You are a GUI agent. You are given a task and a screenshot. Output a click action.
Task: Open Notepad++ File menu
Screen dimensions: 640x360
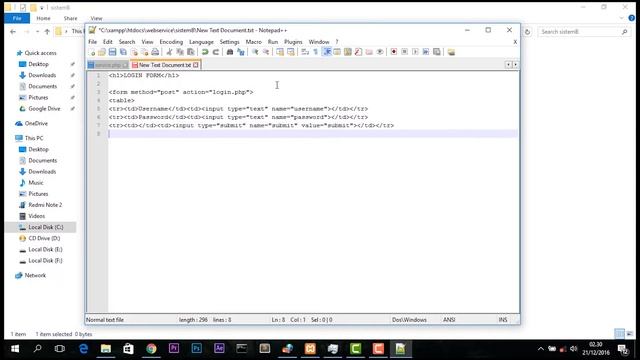pos(93,42)
